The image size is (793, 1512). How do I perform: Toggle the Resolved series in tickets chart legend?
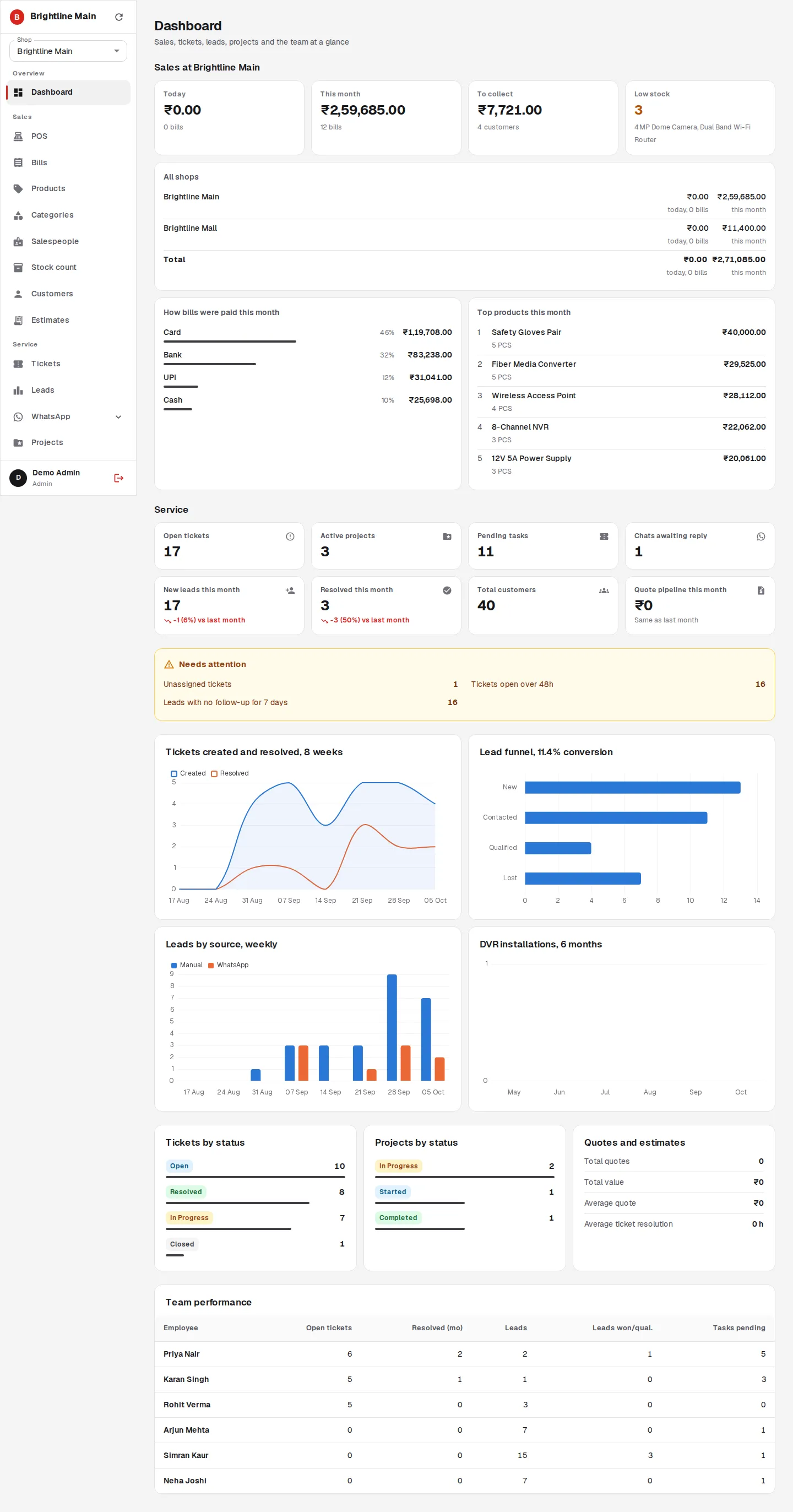tap(230, 773)
